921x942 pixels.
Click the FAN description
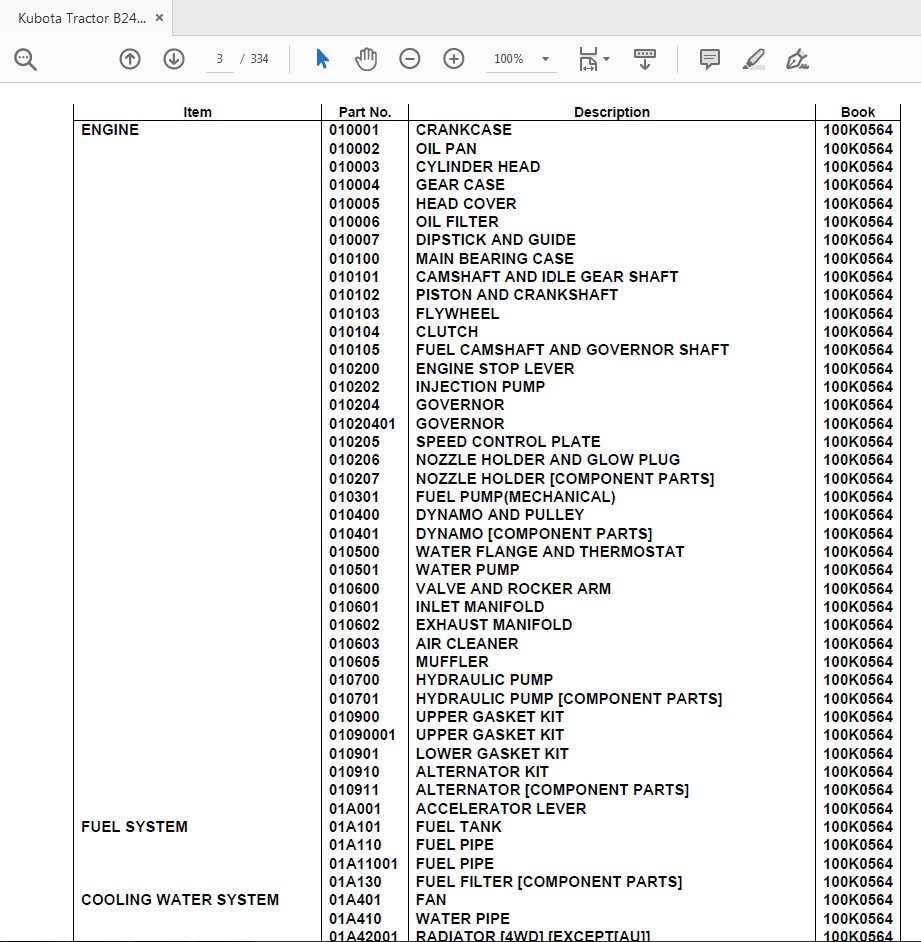[431, 899]
